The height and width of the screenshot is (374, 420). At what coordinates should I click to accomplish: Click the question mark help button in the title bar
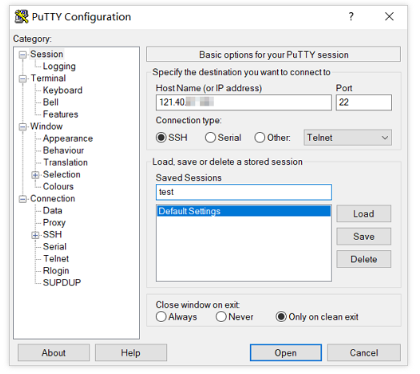[351, 16]
